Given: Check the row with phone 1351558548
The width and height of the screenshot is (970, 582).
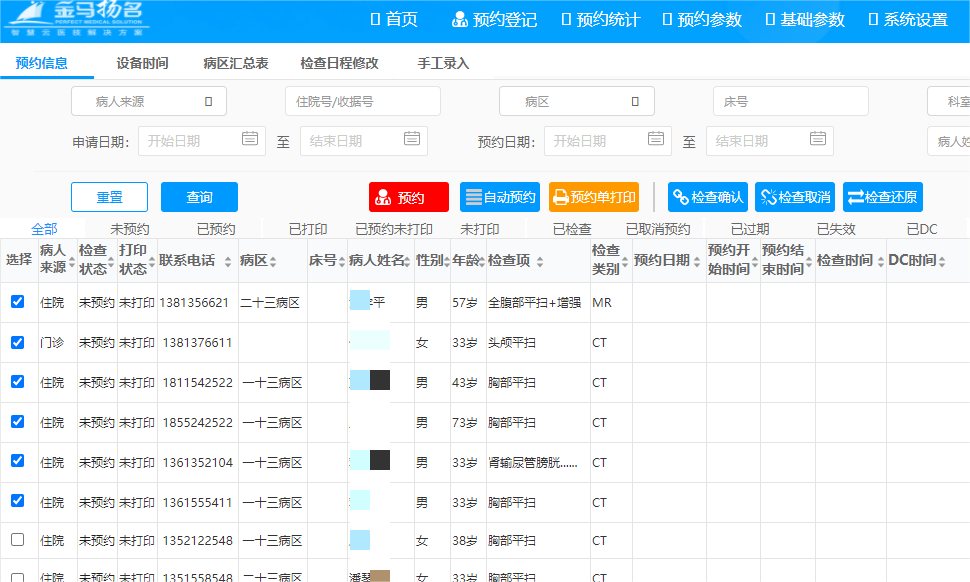Looking at the screenshot, I should (x=17, y=578).
